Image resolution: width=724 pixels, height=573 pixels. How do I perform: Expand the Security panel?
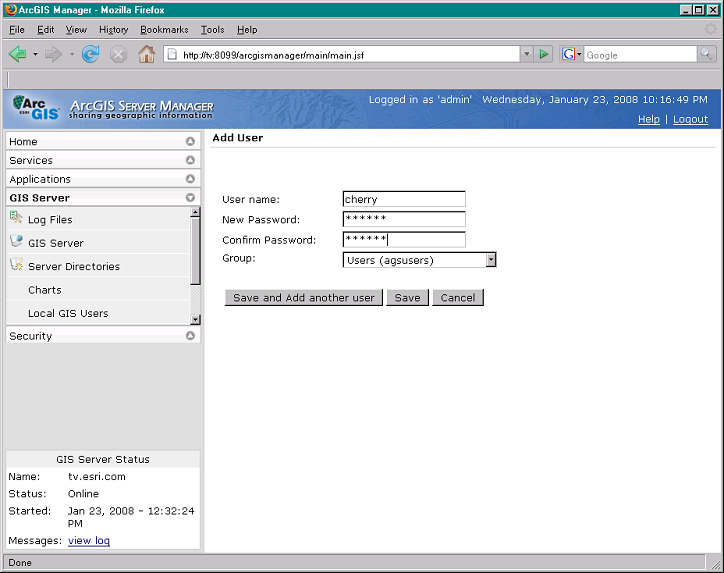point(190,336)
